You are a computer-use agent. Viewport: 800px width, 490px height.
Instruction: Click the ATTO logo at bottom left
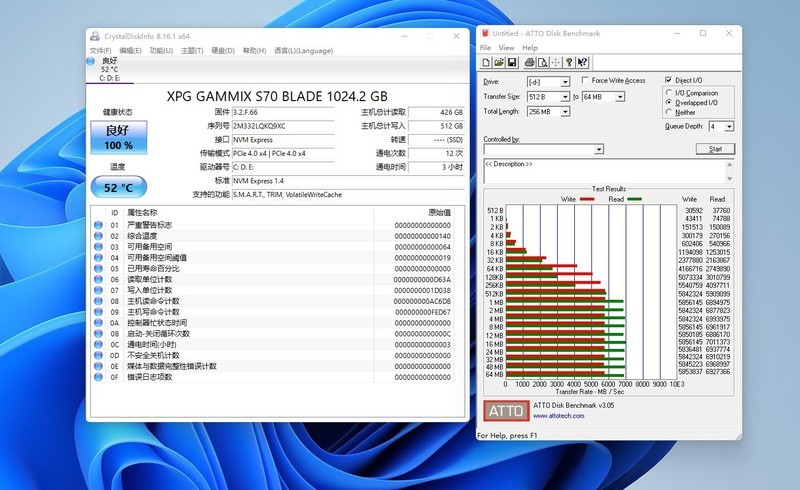coord(506,411)
